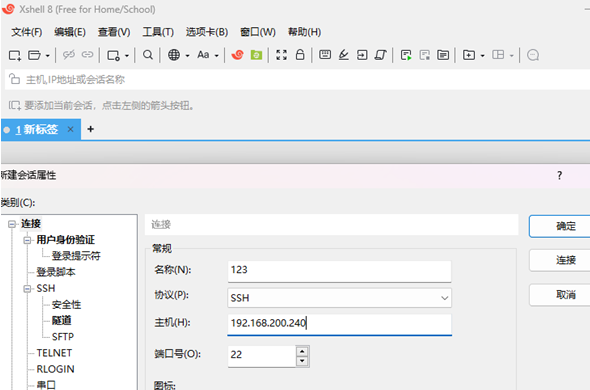Select 用户身份验证 in the category tree
590x390 pixels.
click(65, 240)
